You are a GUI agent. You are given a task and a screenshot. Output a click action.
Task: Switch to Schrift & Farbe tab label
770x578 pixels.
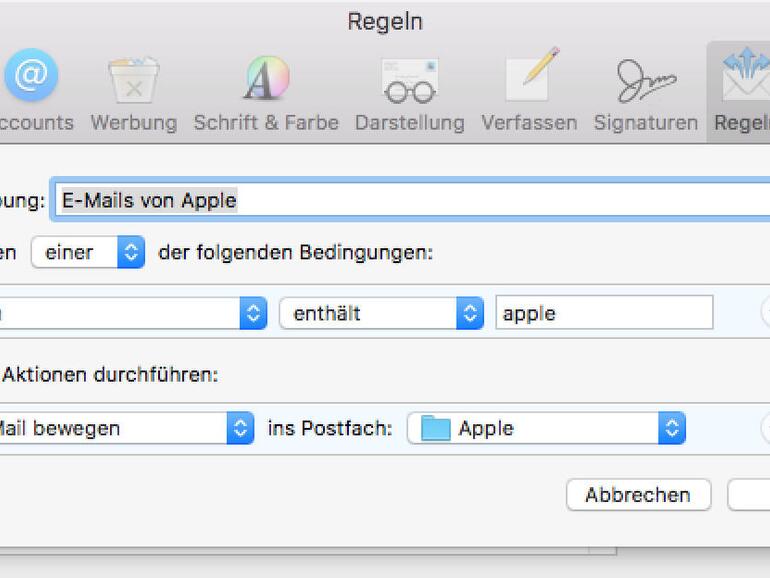(266, 123)
